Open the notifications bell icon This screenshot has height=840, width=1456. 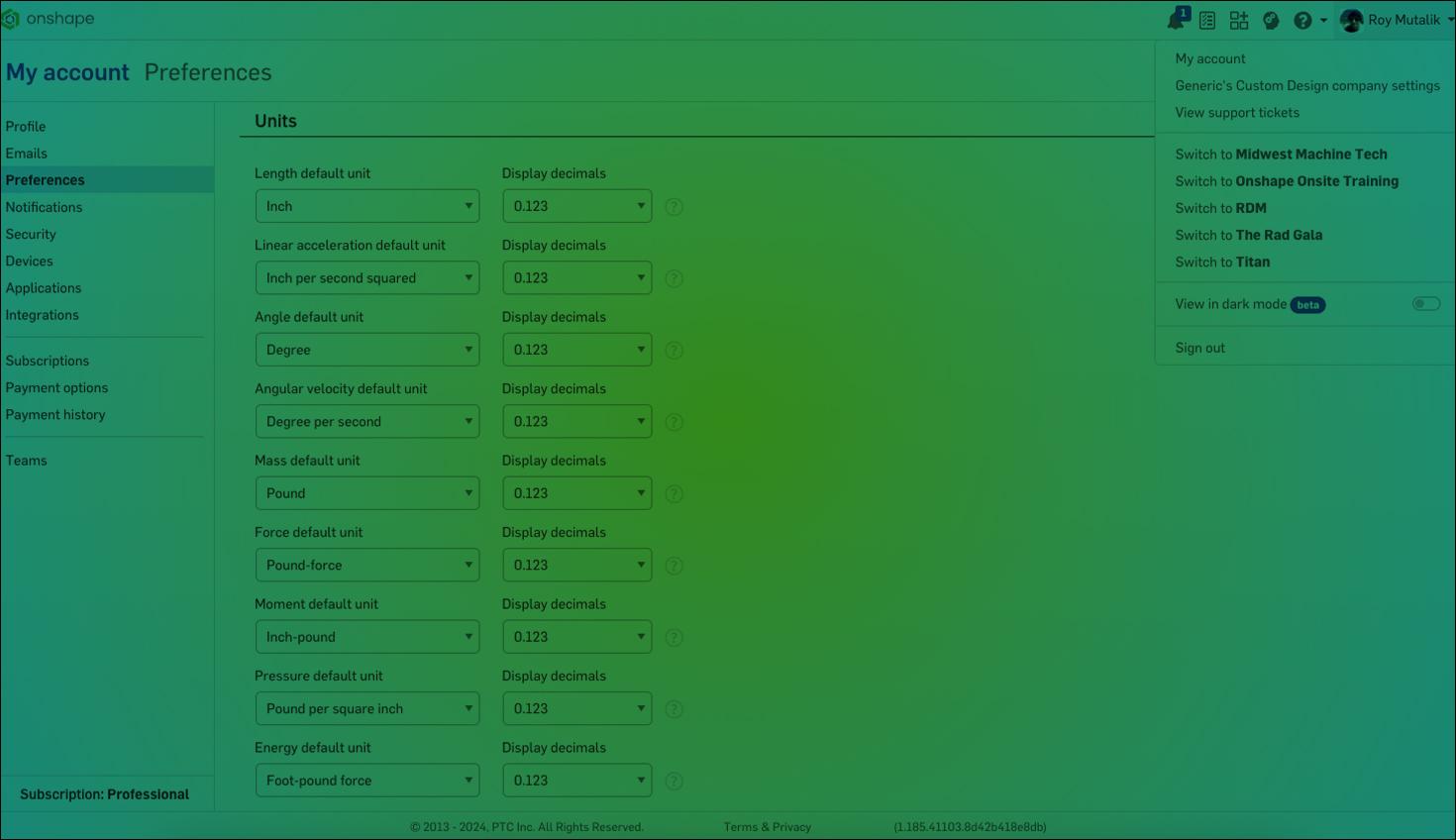[x=1176, y=20]
